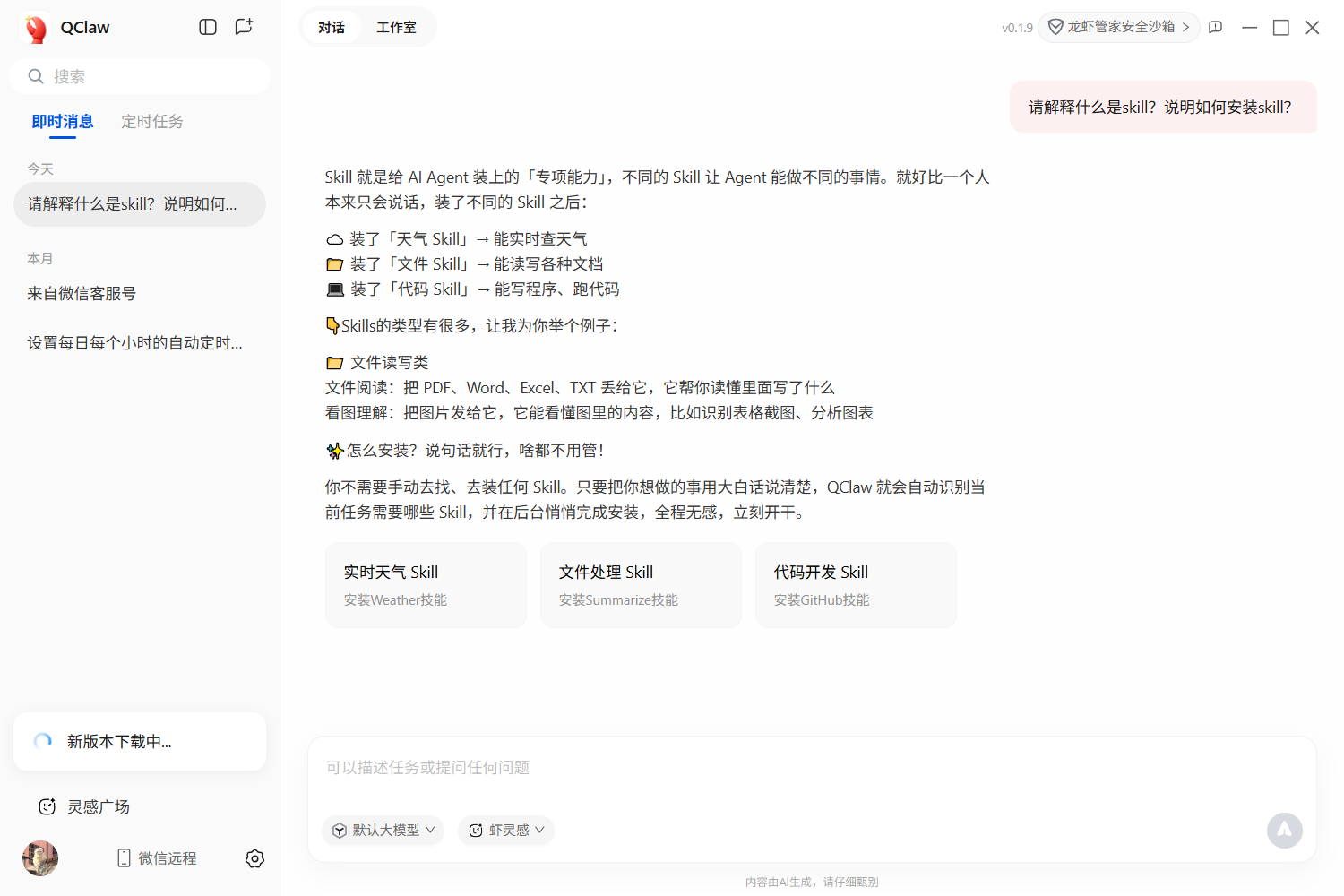Viewport: 1344px width, 896px height.
Task: Click the 代码开发 Skill card
Action: coord(856,585)
